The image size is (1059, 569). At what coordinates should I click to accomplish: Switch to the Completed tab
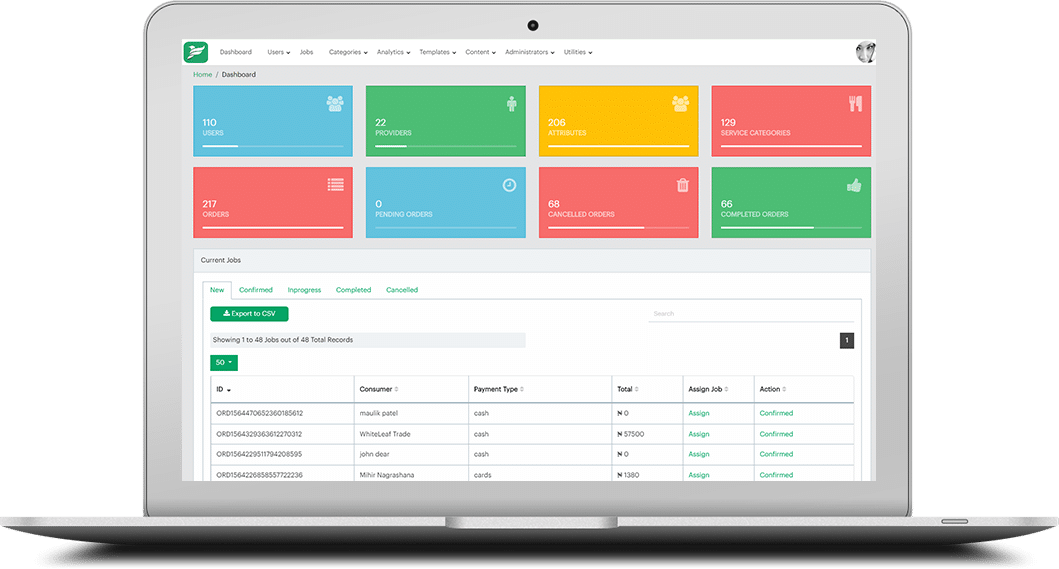pos(353,290)
